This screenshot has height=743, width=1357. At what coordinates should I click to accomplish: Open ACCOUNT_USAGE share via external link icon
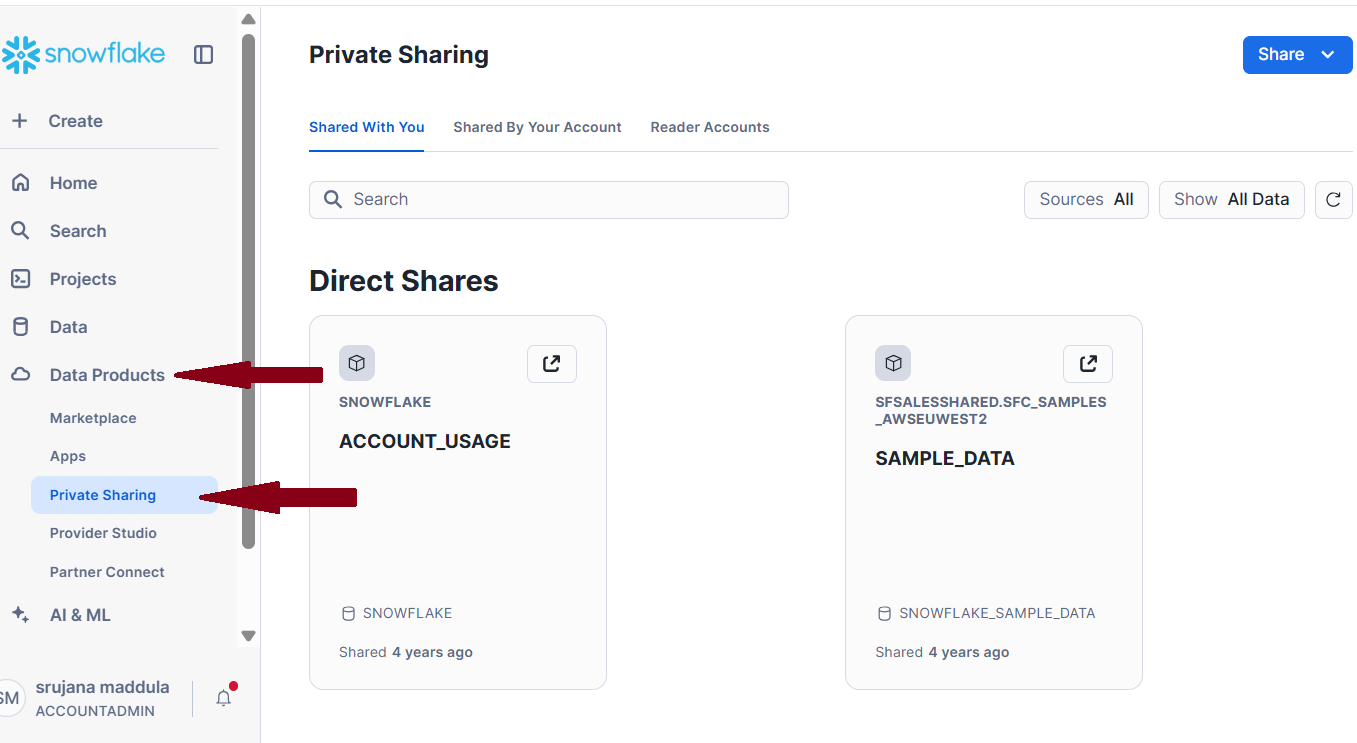551,364
